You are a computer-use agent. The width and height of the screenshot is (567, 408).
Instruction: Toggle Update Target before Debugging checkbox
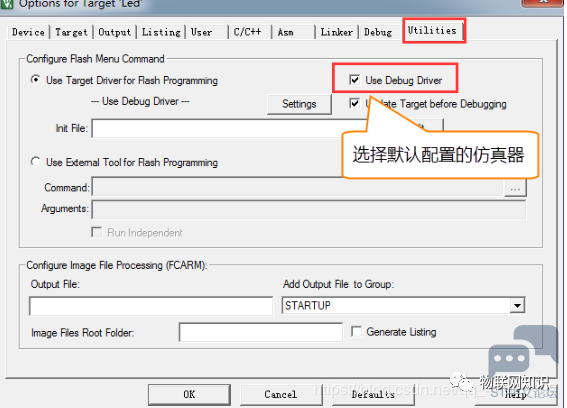tap(354, 103)
